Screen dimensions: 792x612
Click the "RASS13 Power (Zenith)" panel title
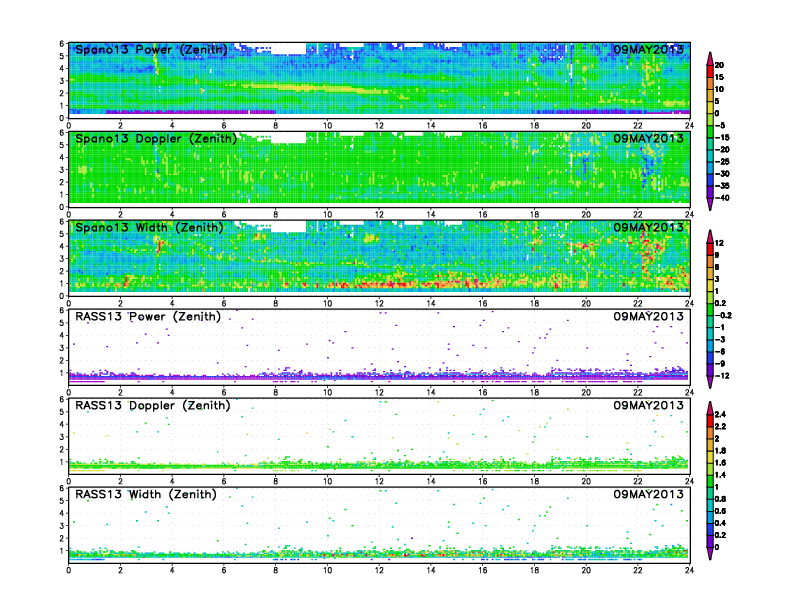[148, 317]
